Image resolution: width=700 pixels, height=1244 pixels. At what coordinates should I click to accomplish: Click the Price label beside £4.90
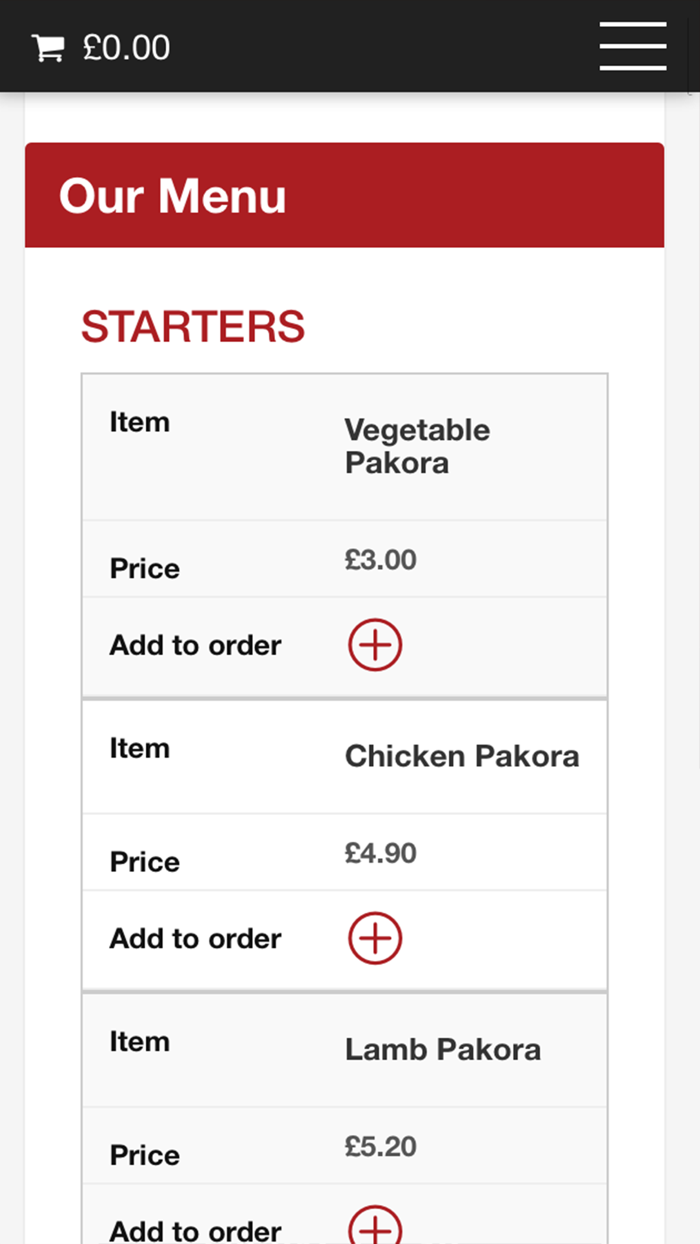pos(145,862)
